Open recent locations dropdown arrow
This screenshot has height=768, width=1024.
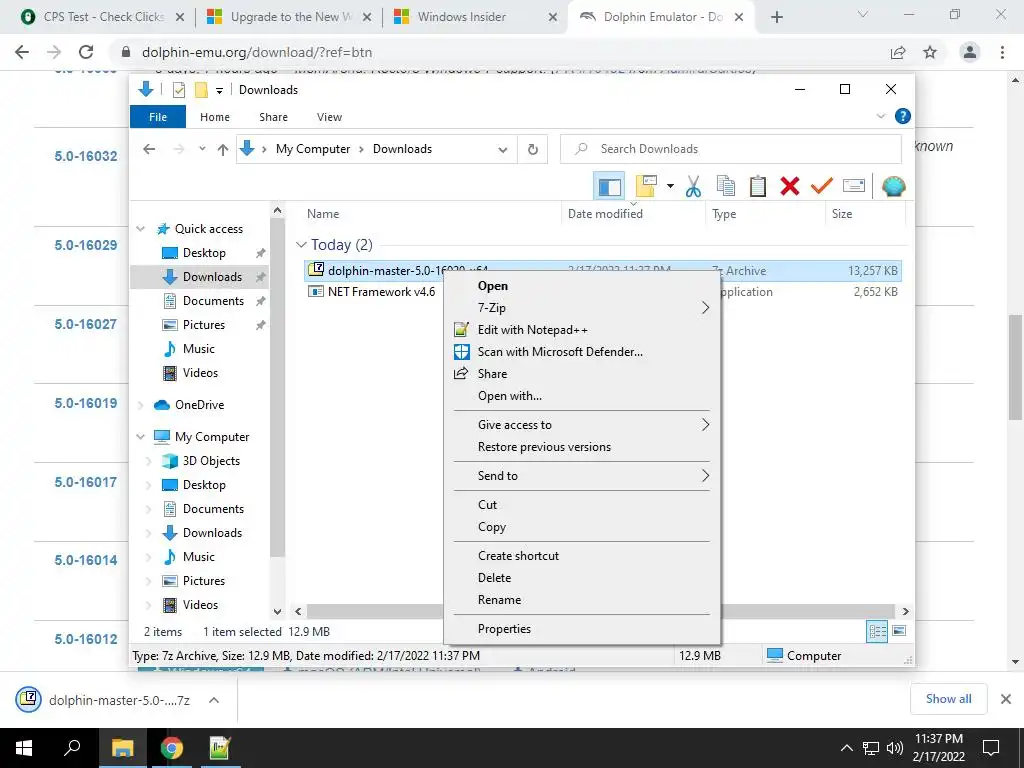202,149
